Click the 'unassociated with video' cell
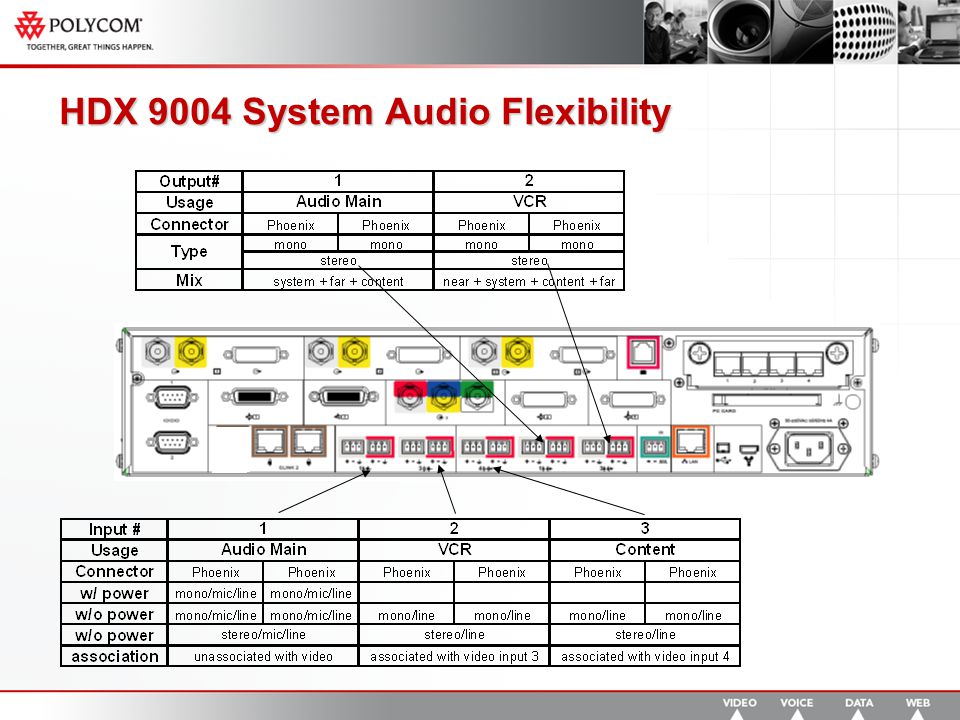 [x=263, y=656]
